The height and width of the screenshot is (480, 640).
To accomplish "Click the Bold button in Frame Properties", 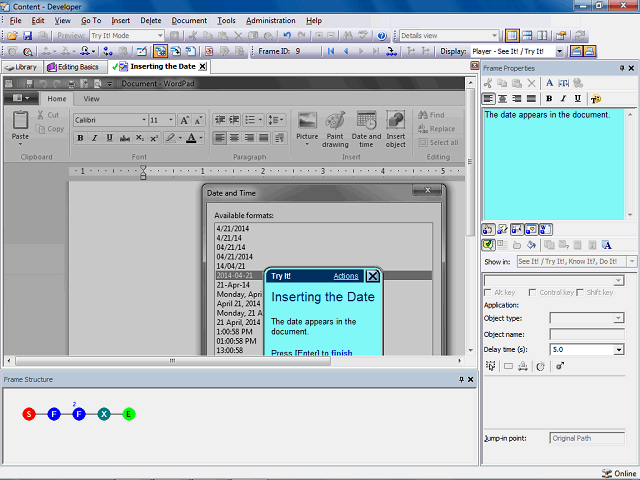I will coord(549,99).
